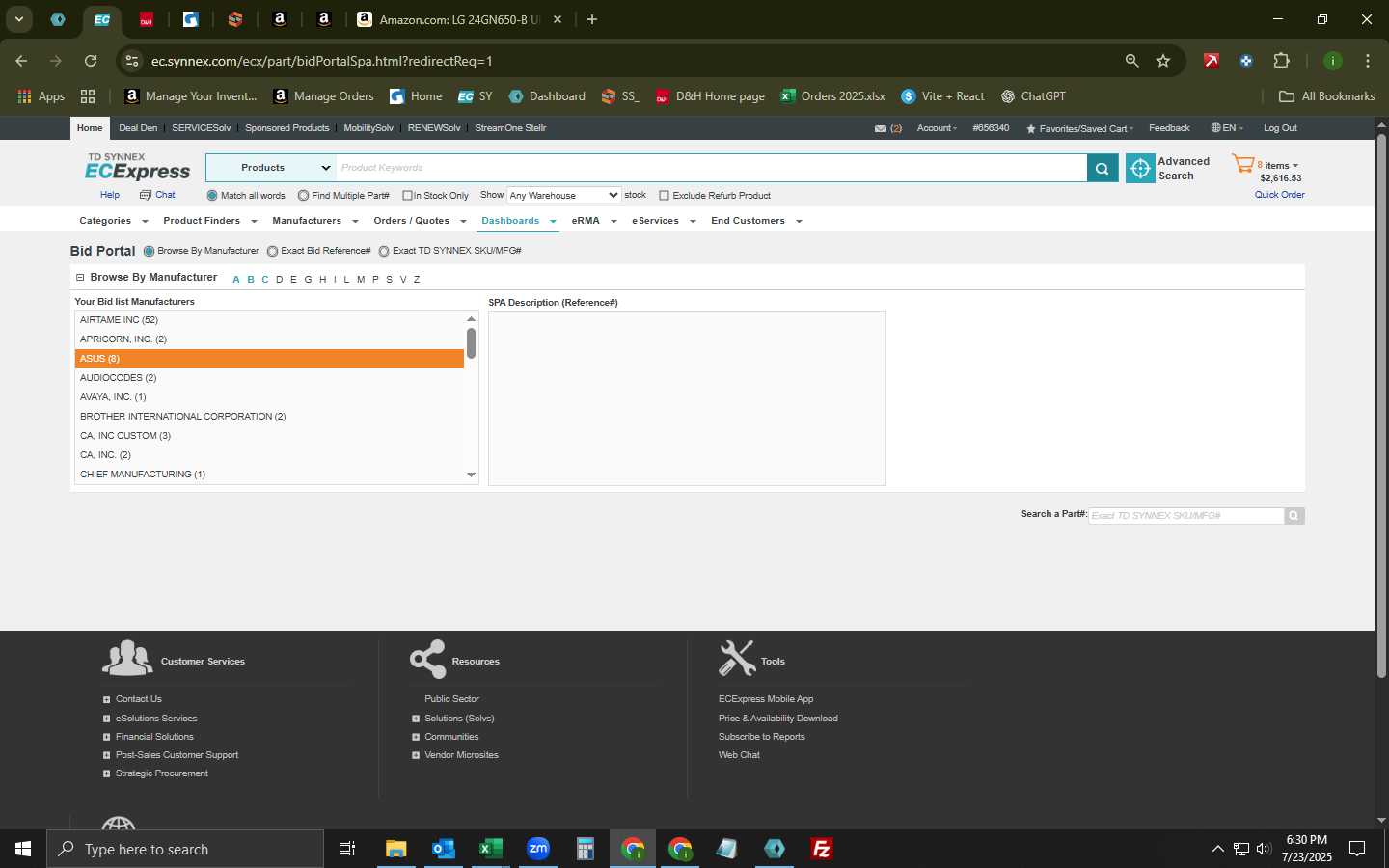Open Any Warehouse dropdown
This screenshot has width=1389, height=868.
tap(563, 195)
